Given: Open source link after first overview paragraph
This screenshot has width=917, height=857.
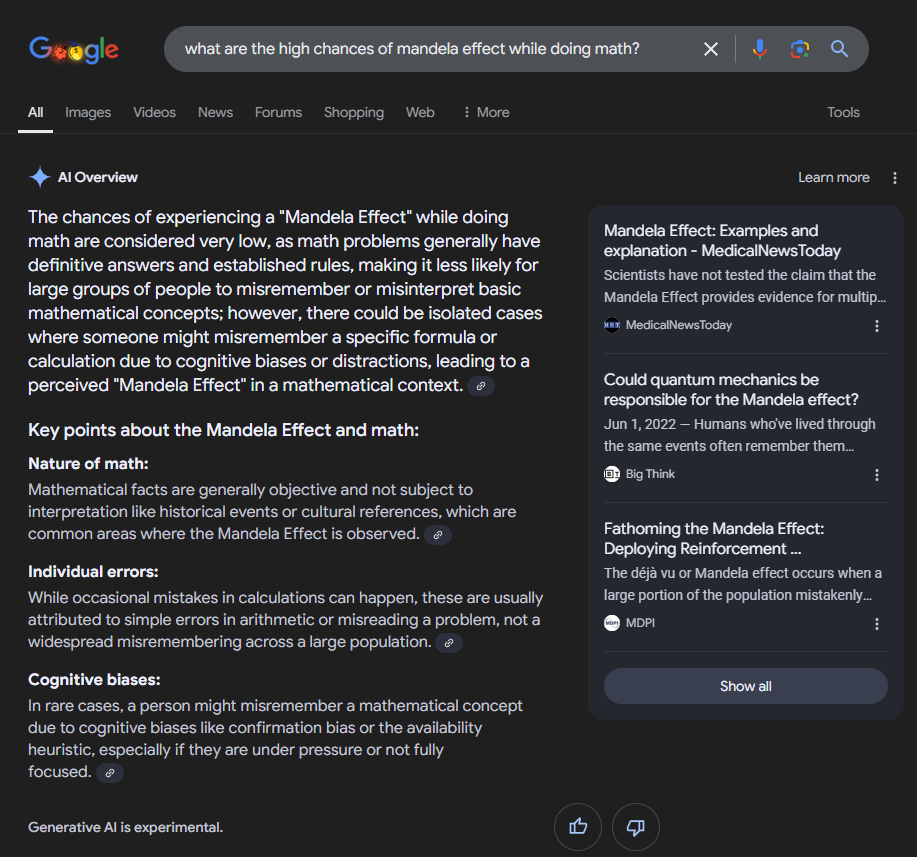Looking at the screenshot, I should coord(481,386).
